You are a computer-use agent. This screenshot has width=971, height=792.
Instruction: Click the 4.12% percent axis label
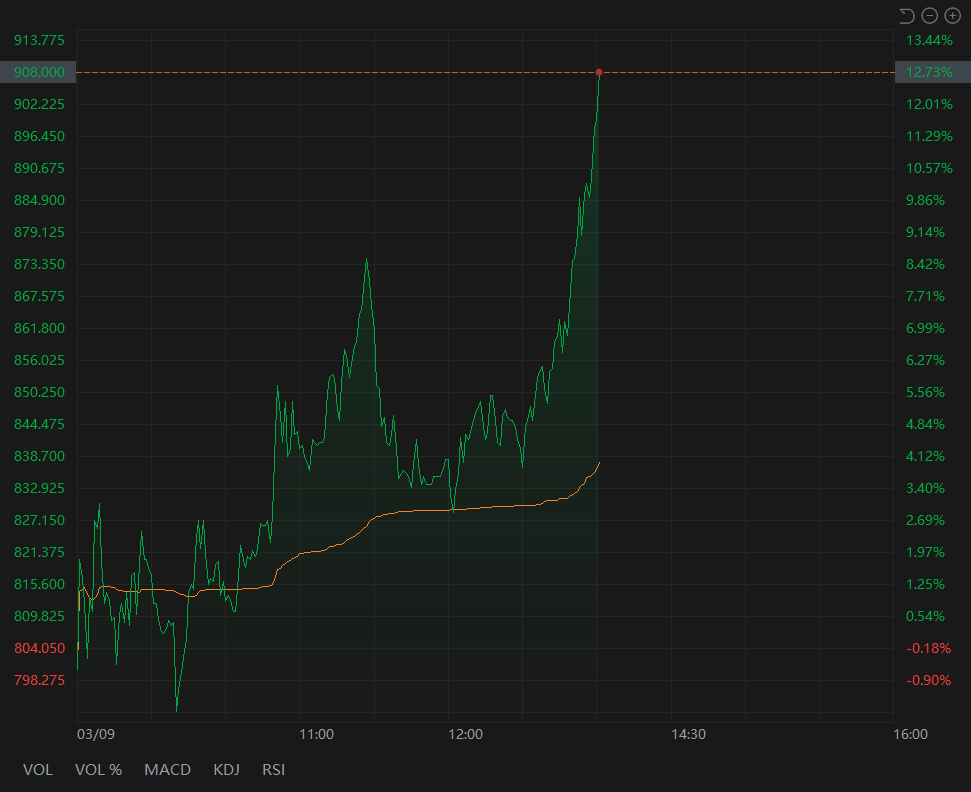[925, 456]
